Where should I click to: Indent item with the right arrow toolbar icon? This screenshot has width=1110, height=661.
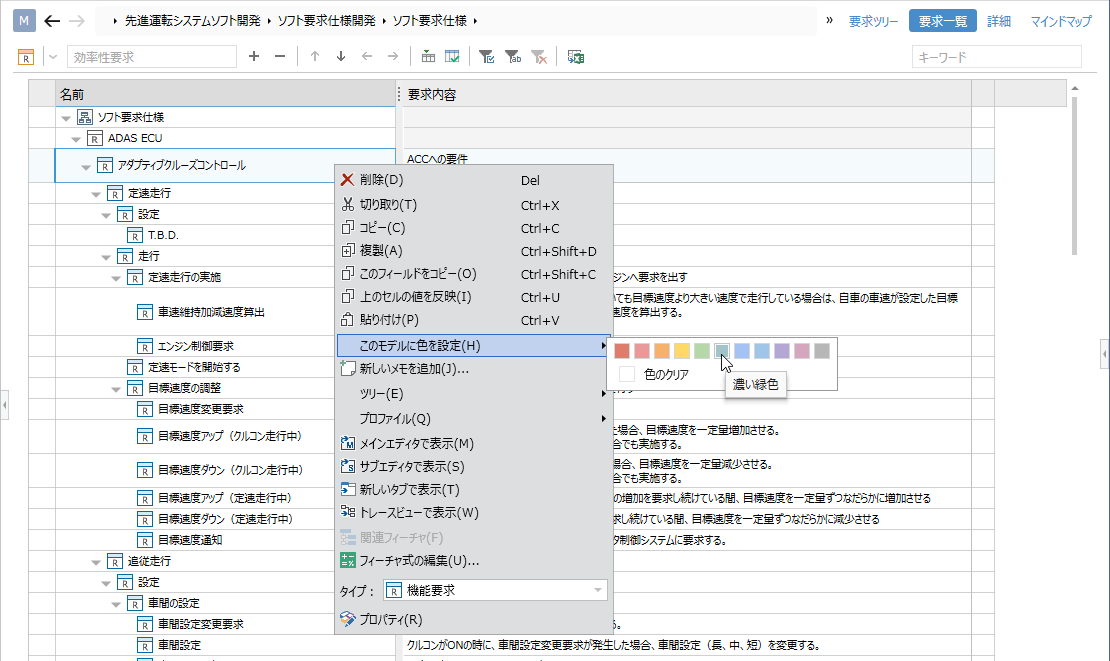point(393,57)
